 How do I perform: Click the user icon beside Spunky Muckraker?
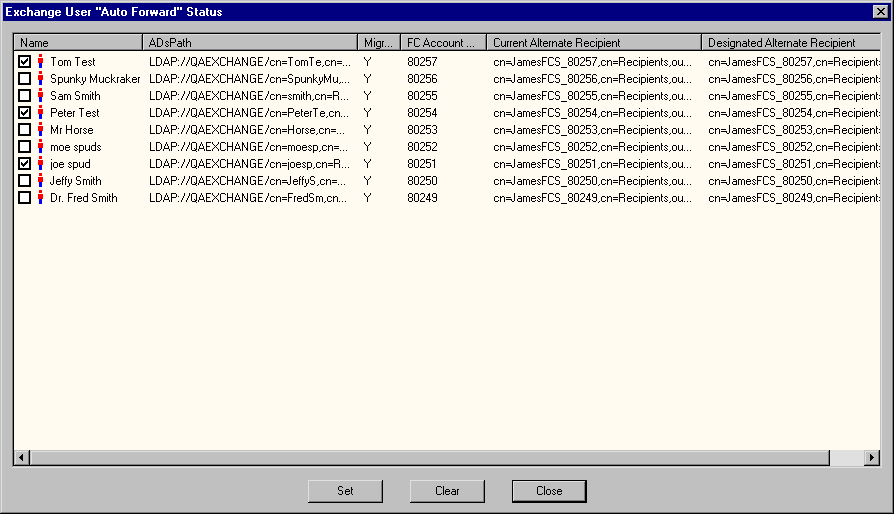click(x=40, y=79)
